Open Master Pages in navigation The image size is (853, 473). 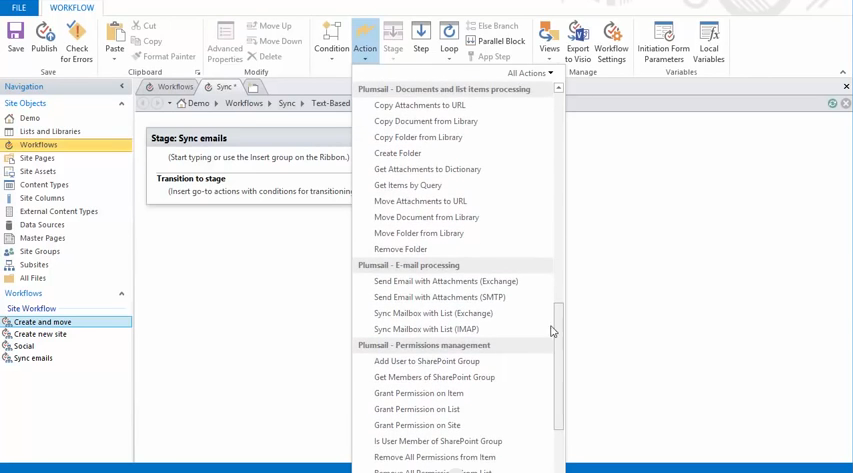click(42, 238)
